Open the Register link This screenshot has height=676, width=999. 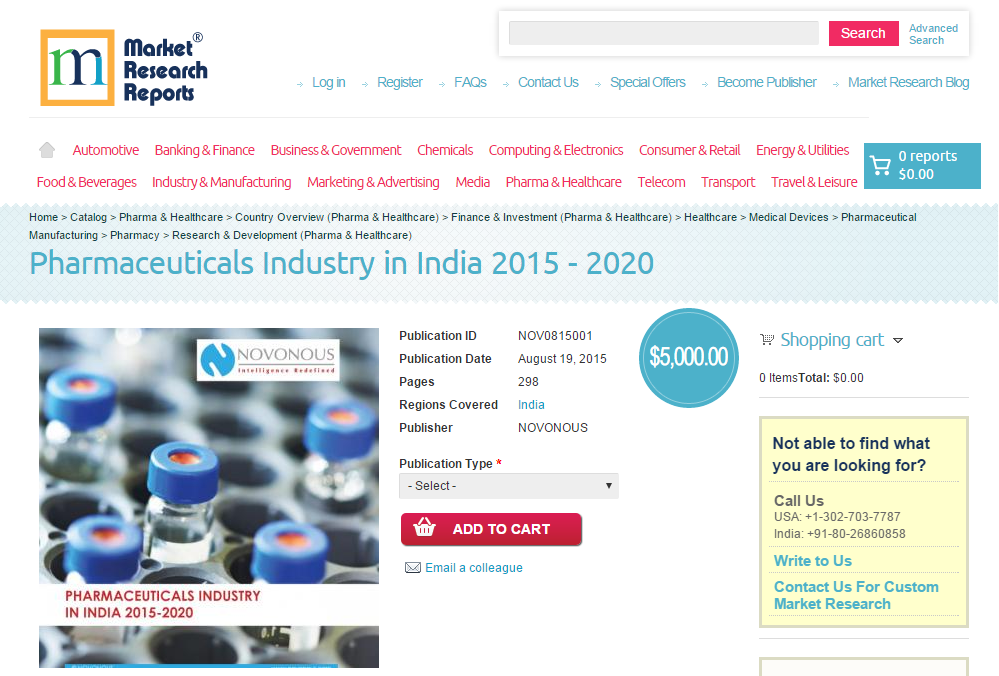399,83
